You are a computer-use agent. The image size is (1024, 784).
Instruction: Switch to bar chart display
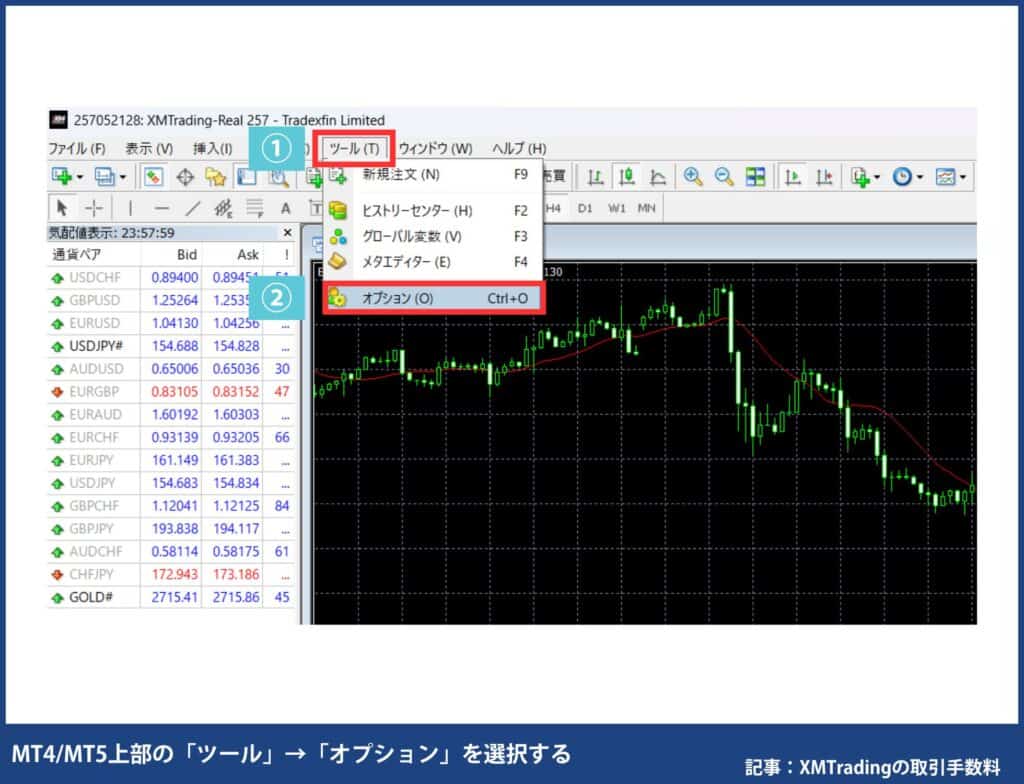[x=594, y=176]
